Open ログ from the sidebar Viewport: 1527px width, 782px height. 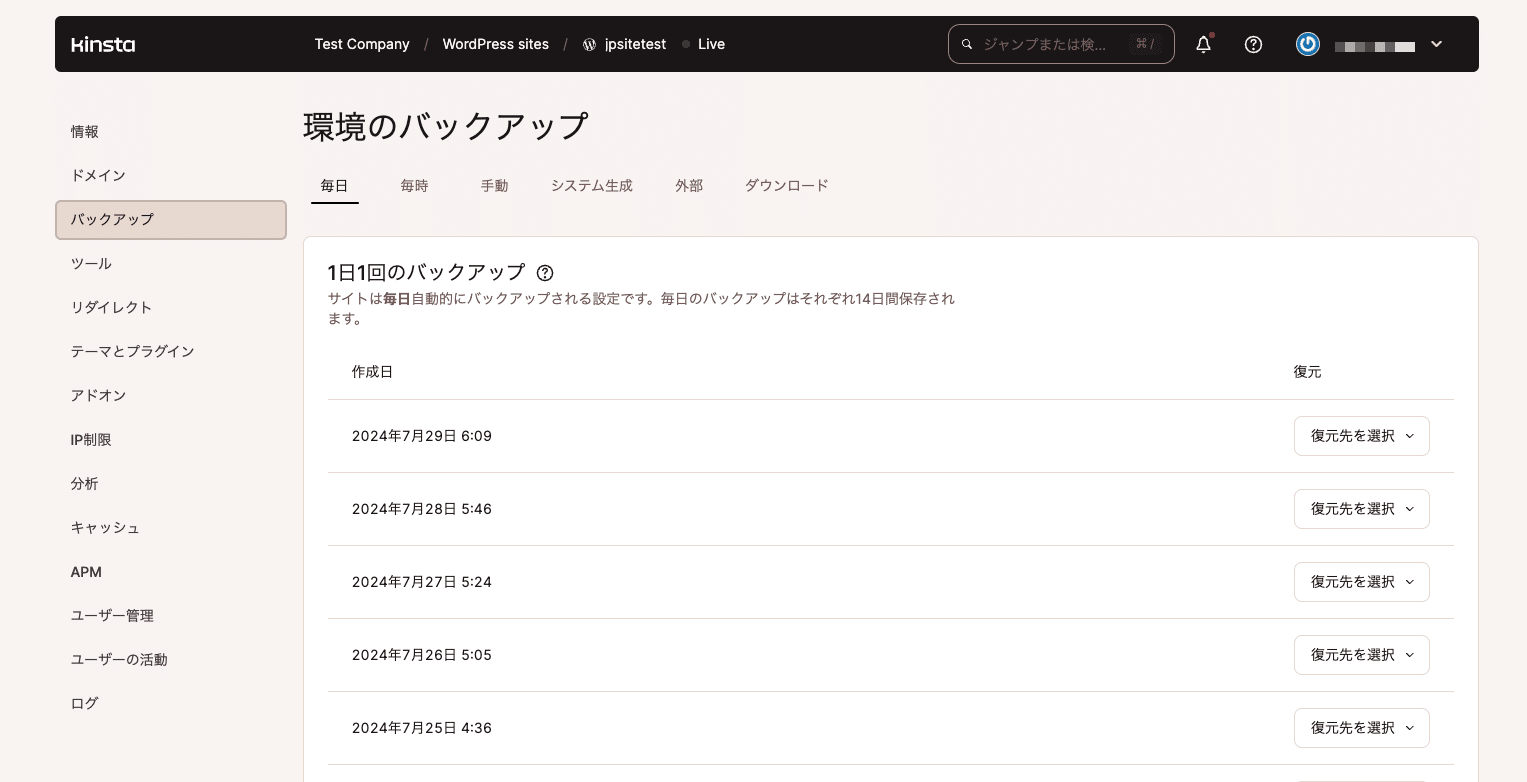pos(84,703)
